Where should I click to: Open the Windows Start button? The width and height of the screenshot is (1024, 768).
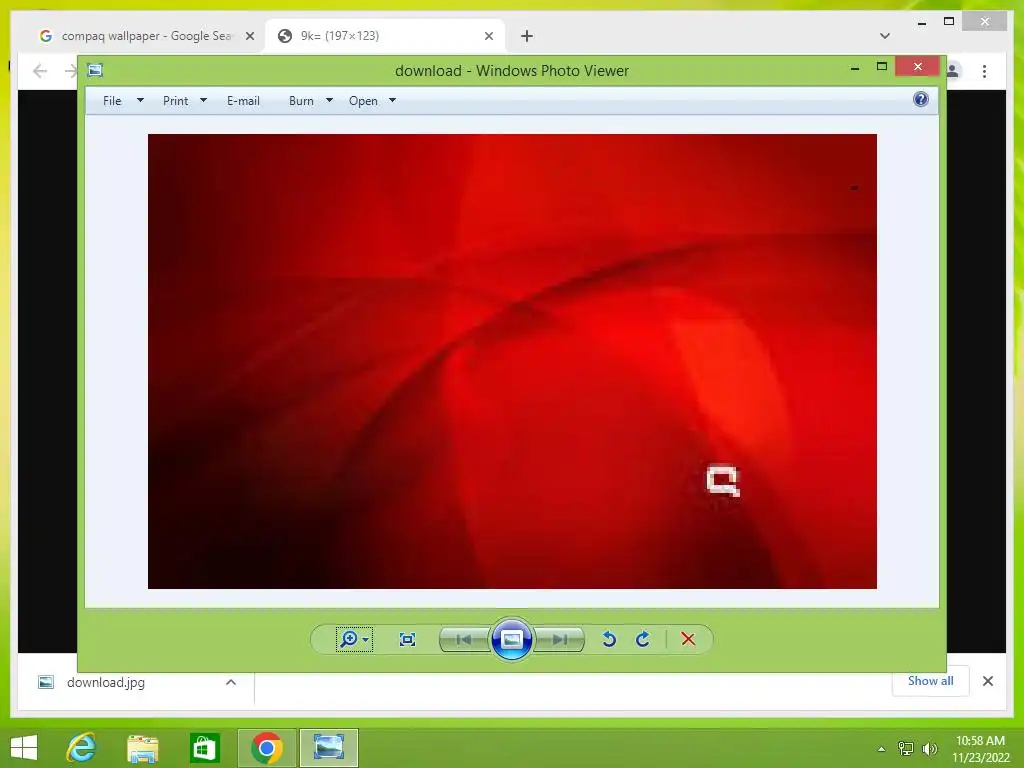(24, 748)
